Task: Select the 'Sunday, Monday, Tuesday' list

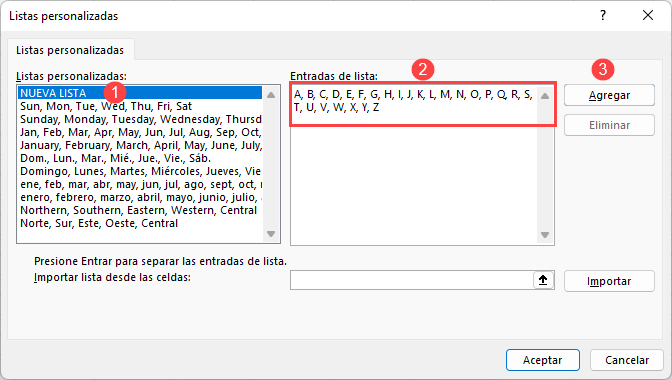Action: (140, 119)
